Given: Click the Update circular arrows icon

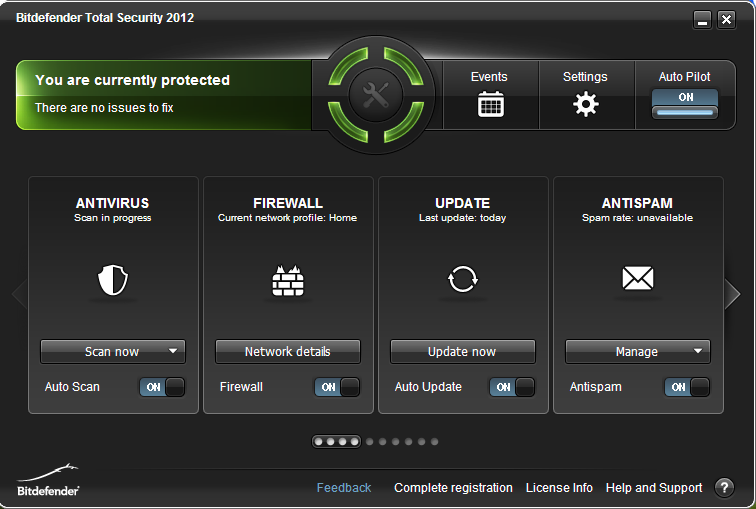Looking at the screenshot, I should (463, 279).
